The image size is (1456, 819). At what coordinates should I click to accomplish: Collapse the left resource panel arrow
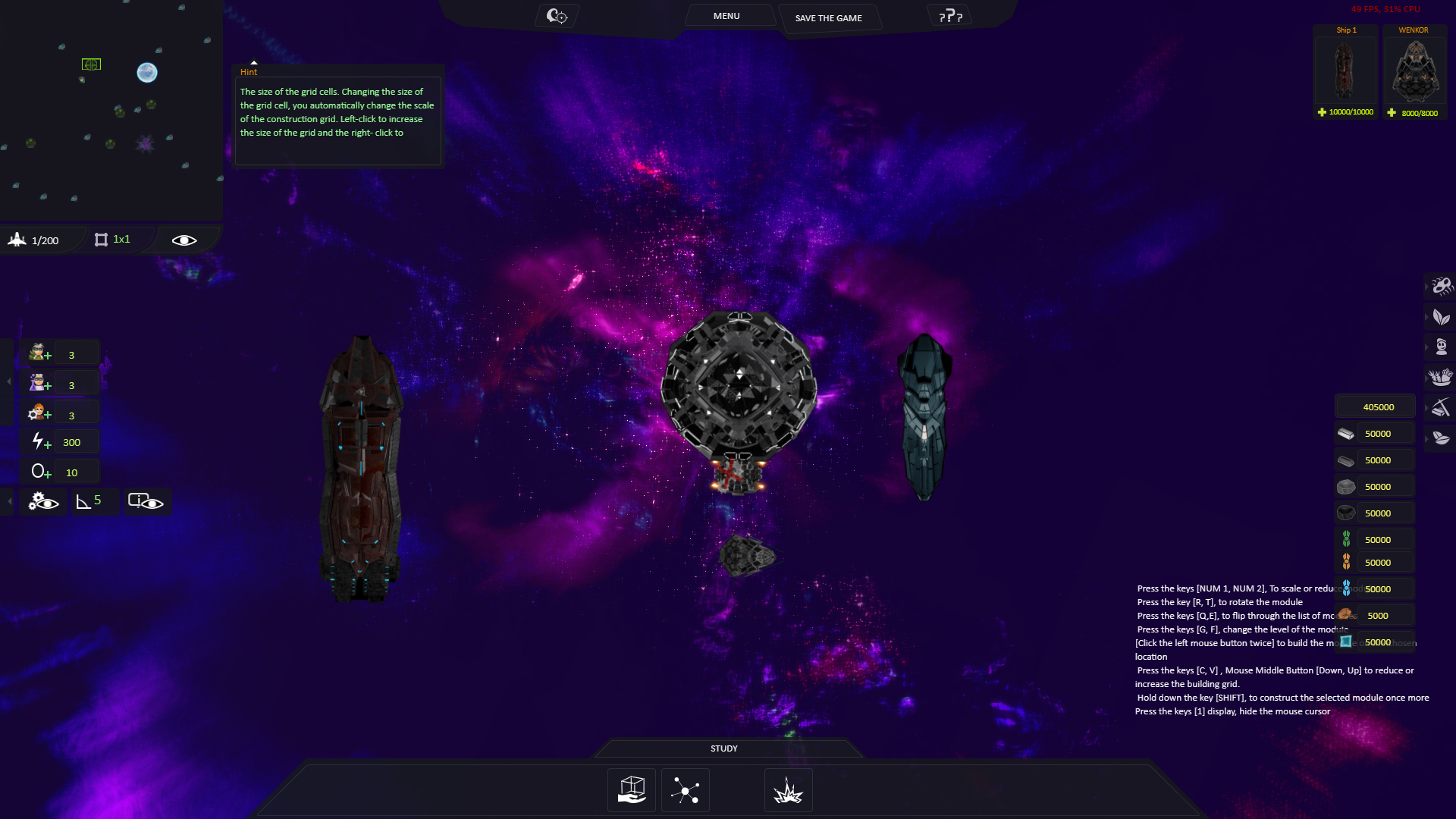tap(8, 381)
